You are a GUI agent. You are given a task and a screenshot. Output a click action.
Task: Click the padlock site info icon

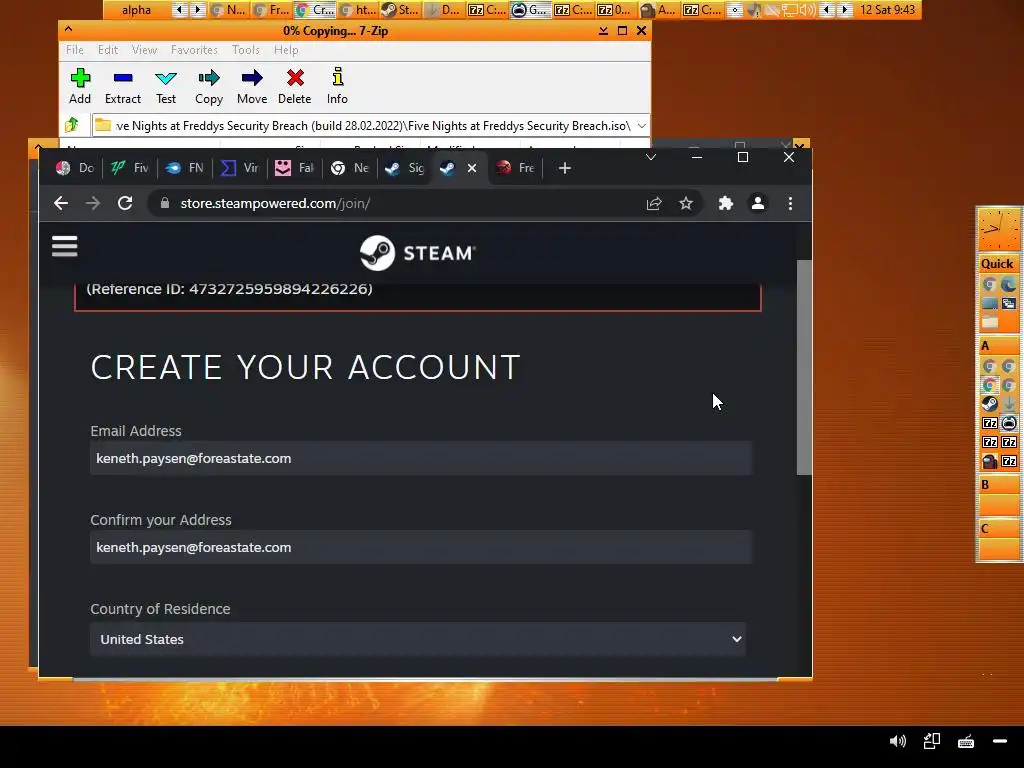pos(165,203)
